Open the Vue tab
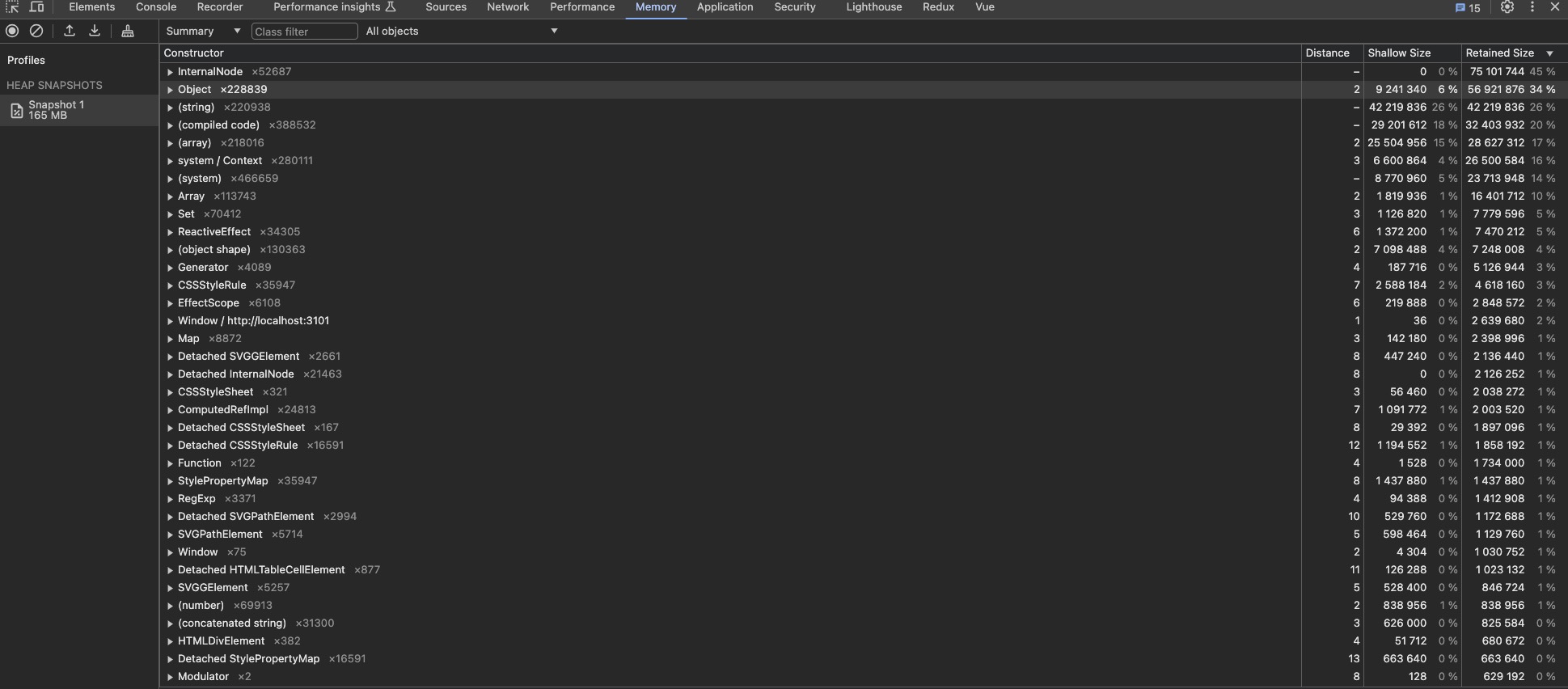This screenshot has width=1568, height=689. (x=985, y=7)
